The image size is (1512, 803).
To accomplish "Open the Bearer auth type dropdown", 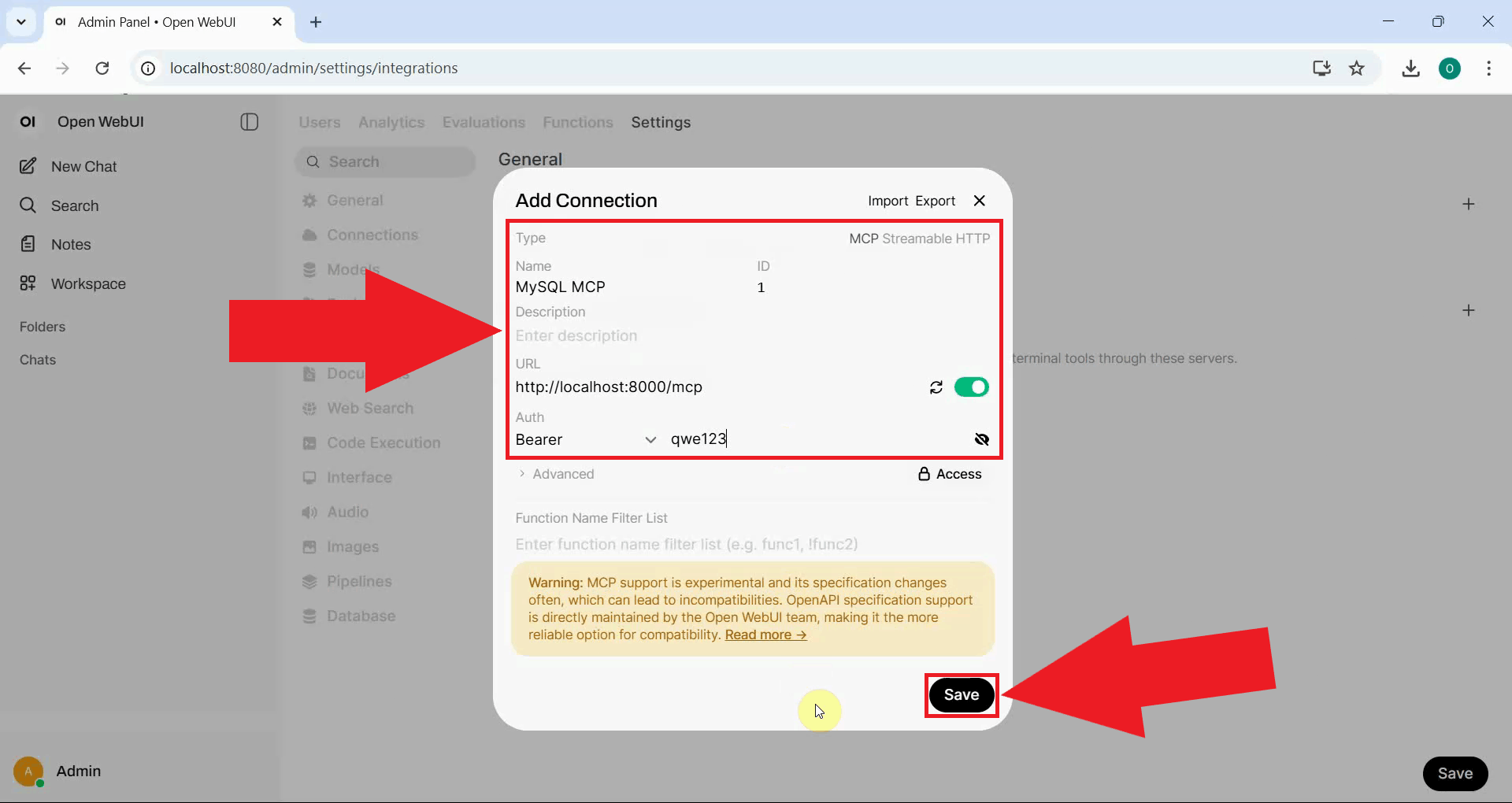I will pos(586,439).
